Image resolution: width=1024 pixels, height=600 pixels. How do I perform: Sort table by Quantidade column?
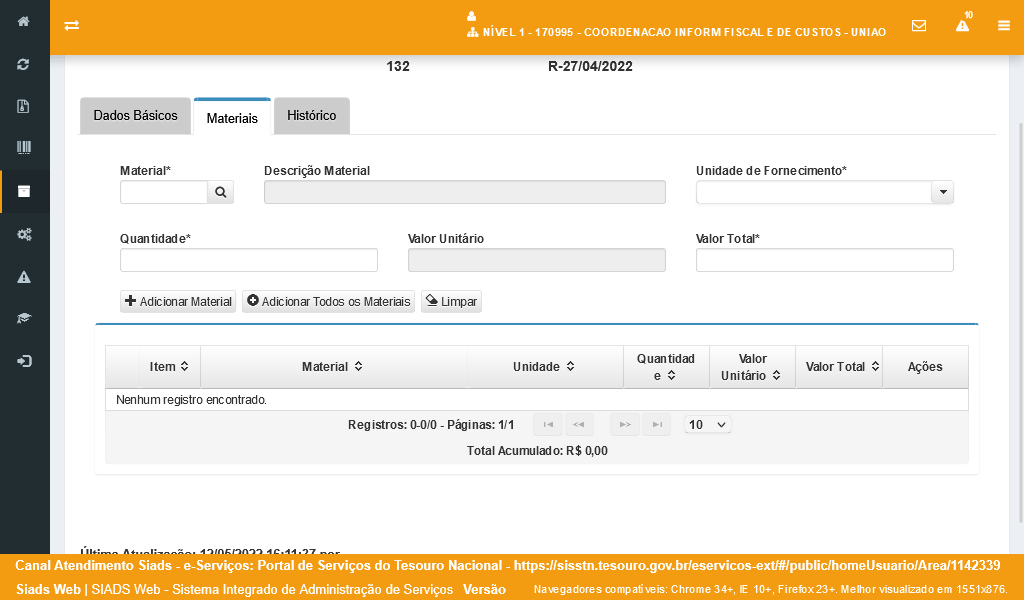pos(666,367)
